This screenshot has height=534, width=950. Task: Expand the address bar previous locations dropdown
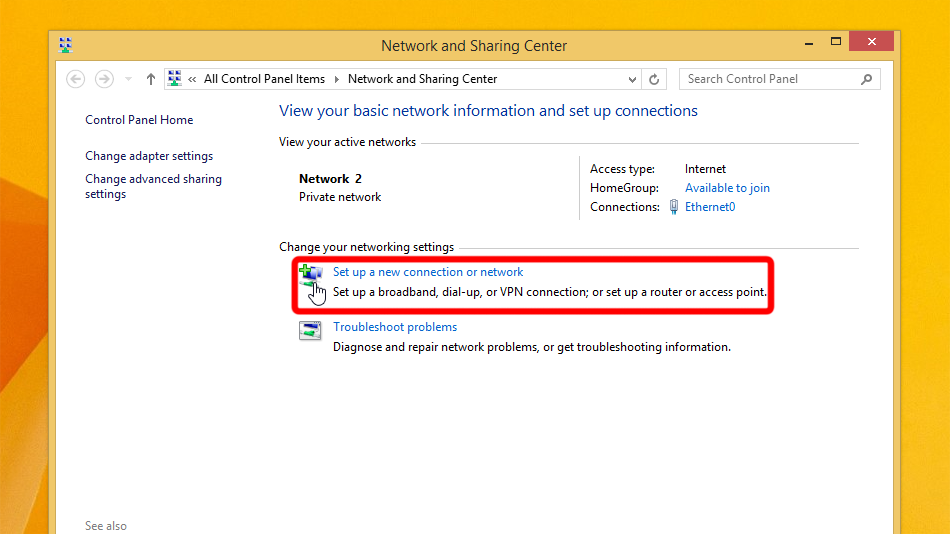coord(632,79)
